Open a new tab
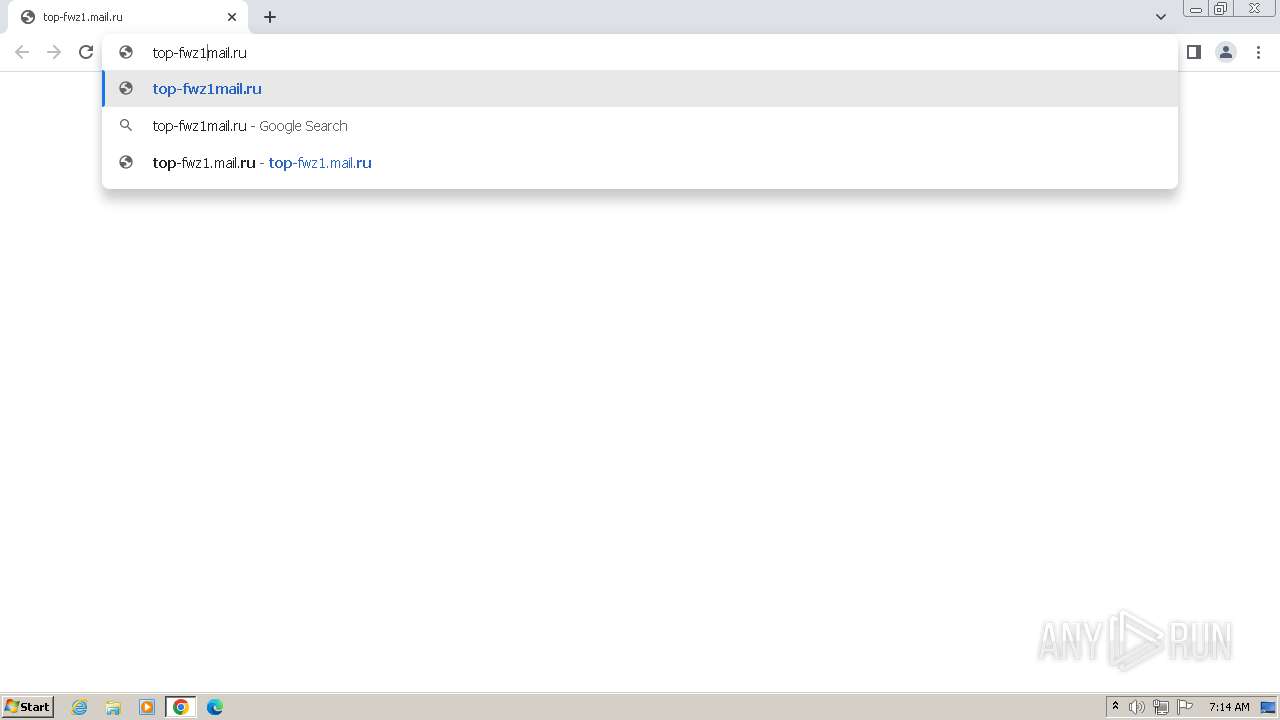 pos(270,17)
